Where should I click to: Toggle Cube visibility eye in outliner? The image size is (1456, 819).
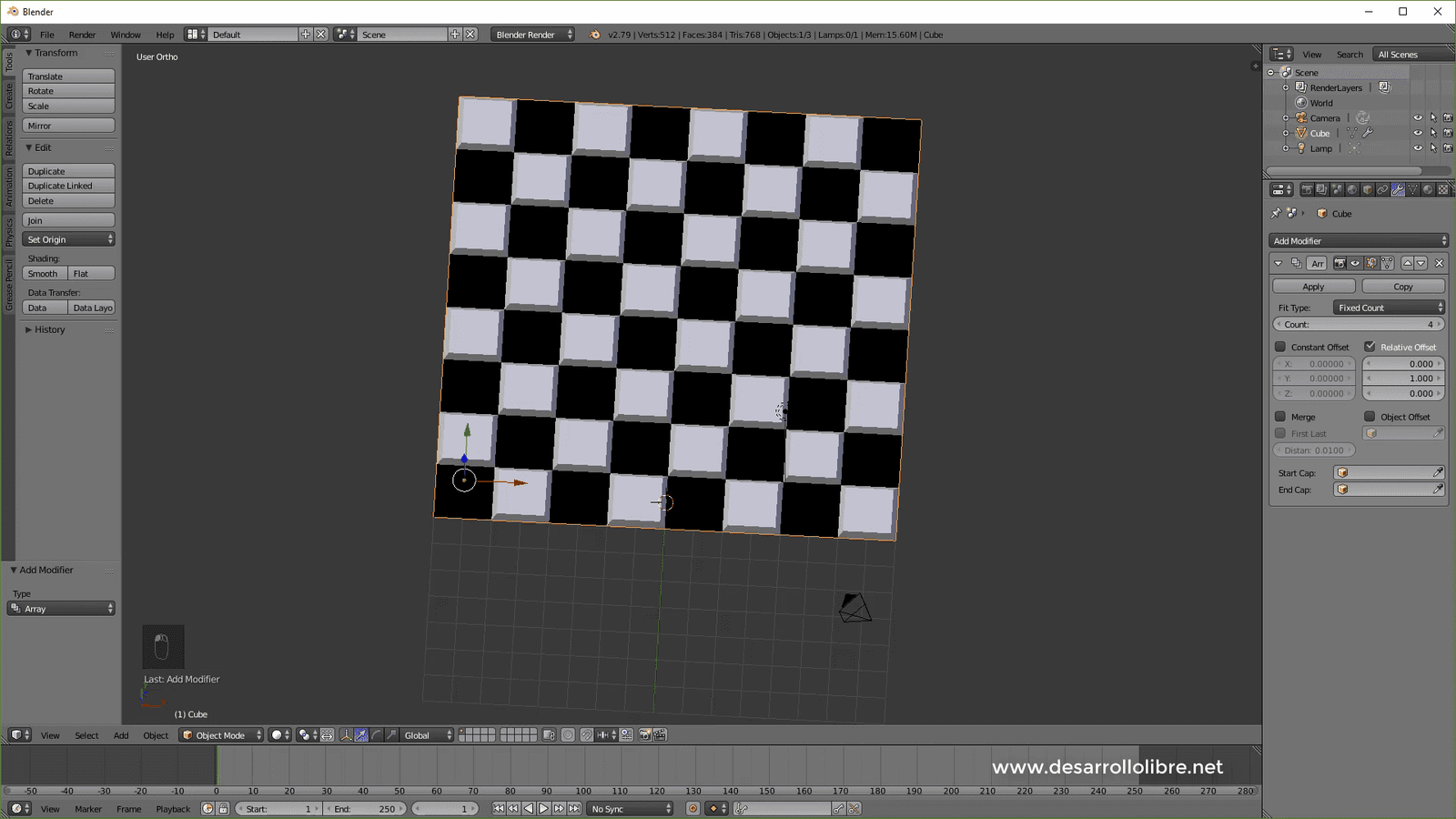coord(1417,133)
